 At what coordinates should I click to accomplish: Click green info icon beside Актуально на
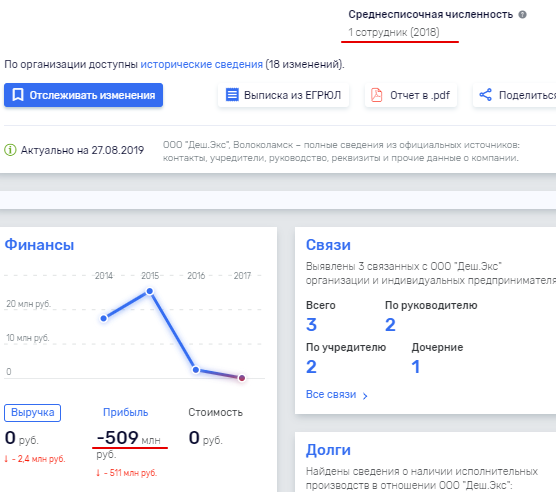click(x=10, y=150)
